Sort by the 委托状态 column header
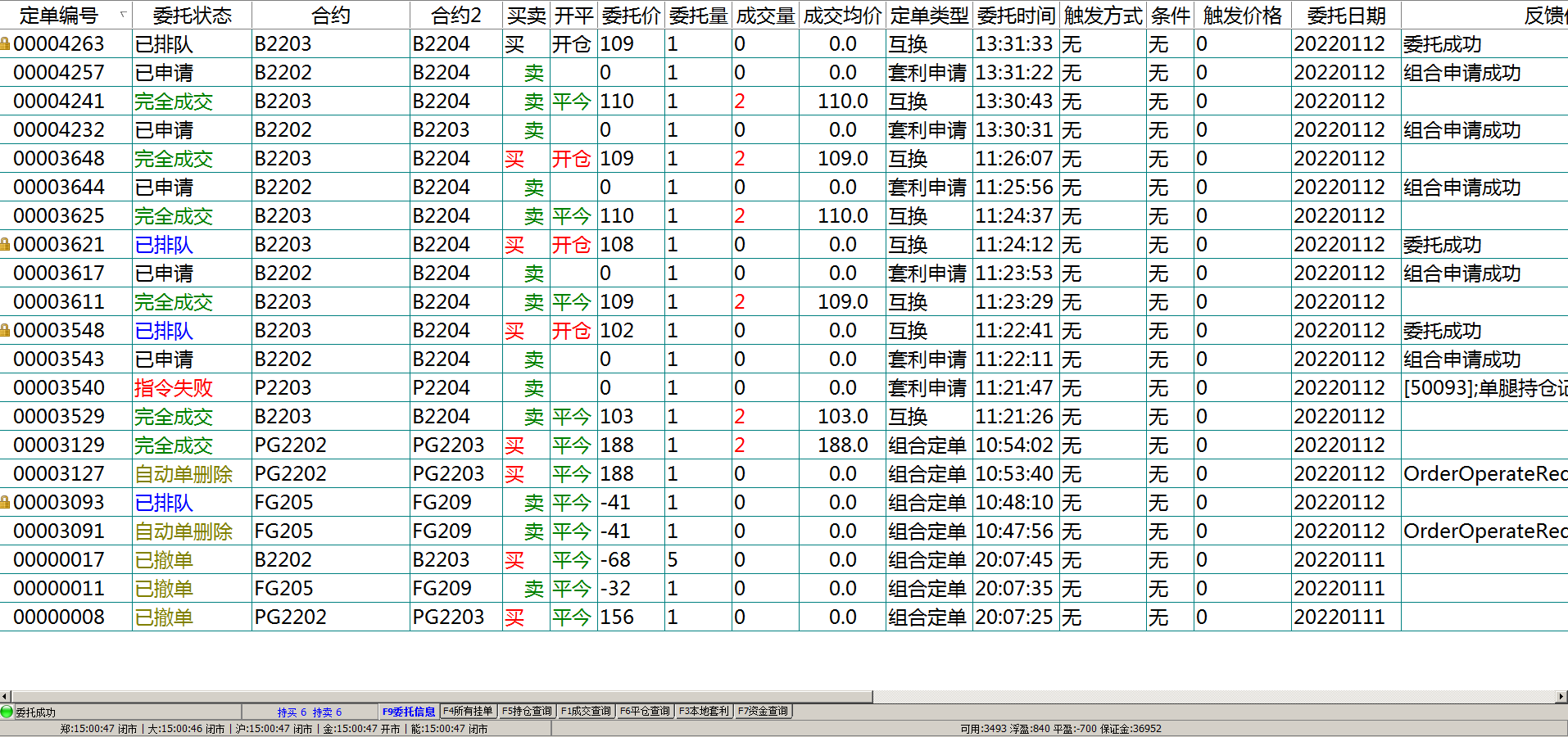The width and height of the screenshot is (1568, 737). coord(193,16)
